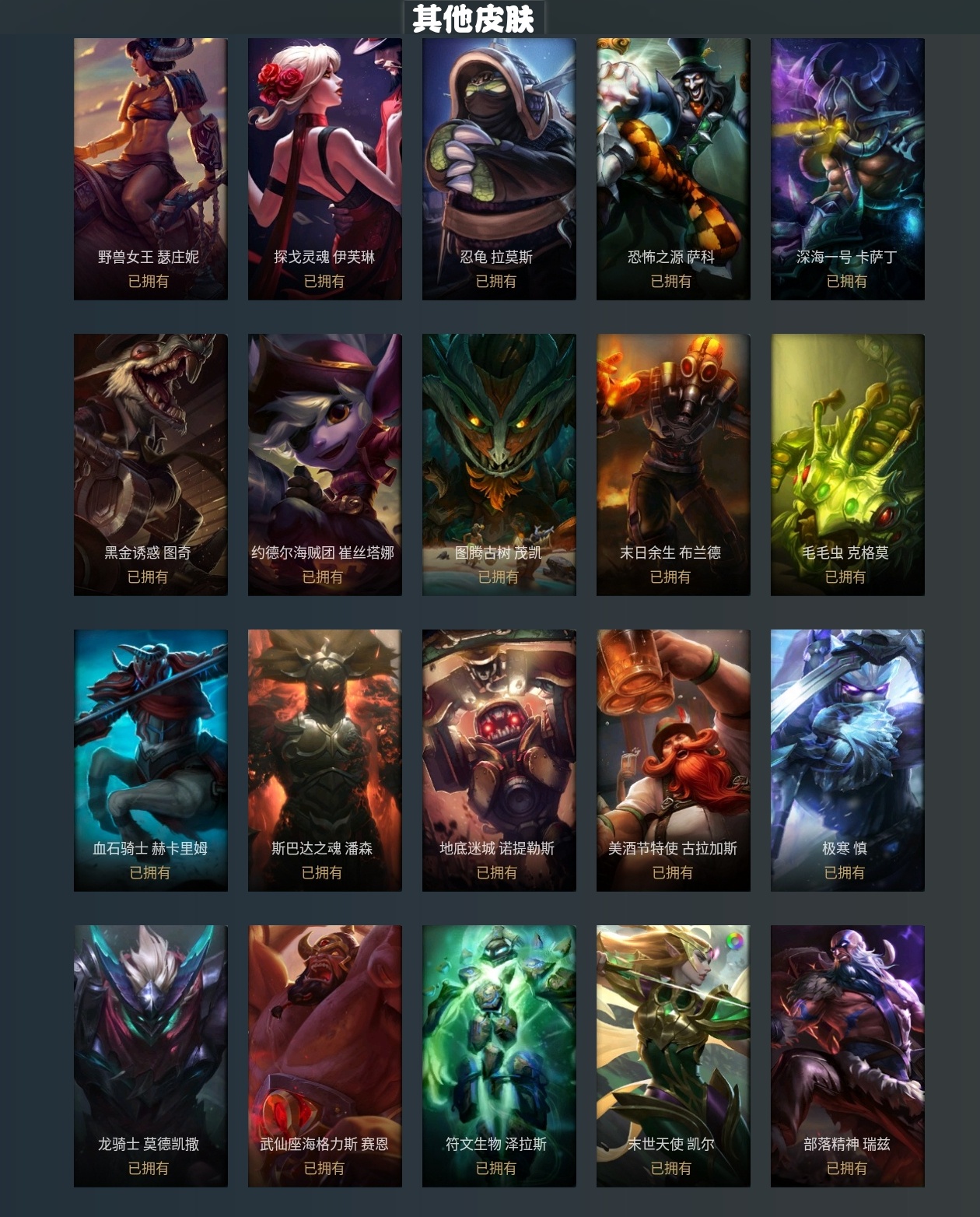Select the 血石骑士 赫卡里姆 skin card

pos(151,760)
